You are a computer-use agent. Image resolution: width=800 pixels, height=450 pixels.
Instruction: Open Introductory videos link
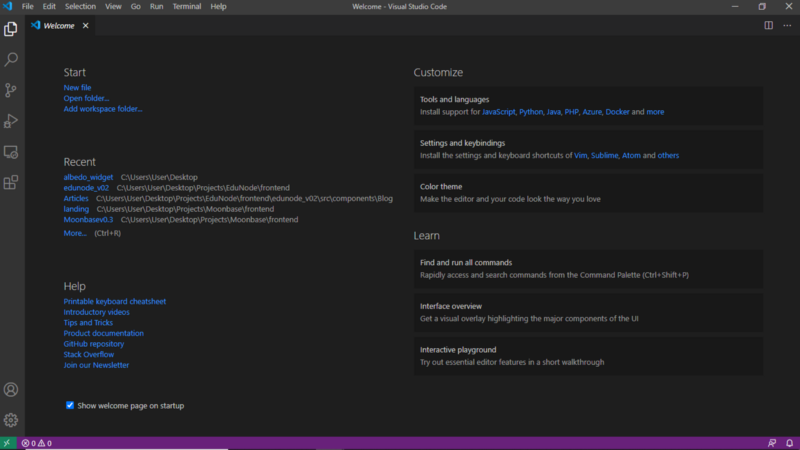(96, 312)
